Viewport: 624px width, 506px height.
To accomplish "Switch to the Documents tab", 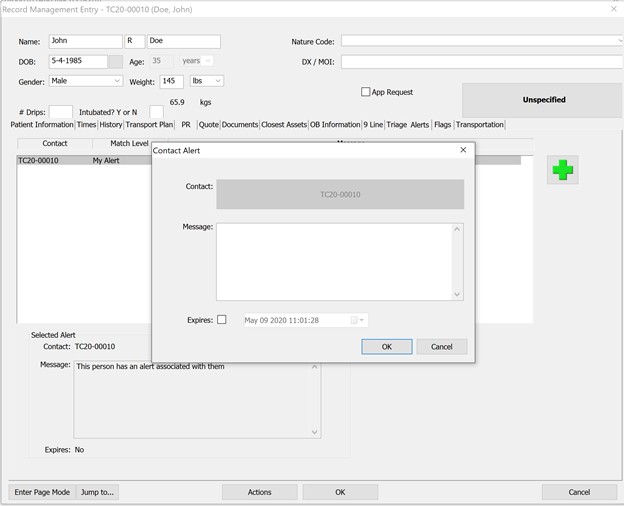I will (240, 125).
